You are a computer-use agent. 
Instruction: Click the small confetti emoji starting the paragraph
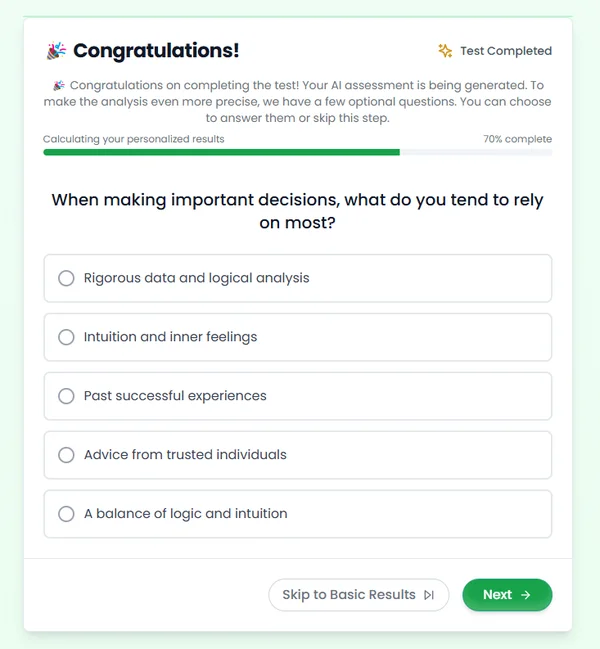(x=58, y=86)
